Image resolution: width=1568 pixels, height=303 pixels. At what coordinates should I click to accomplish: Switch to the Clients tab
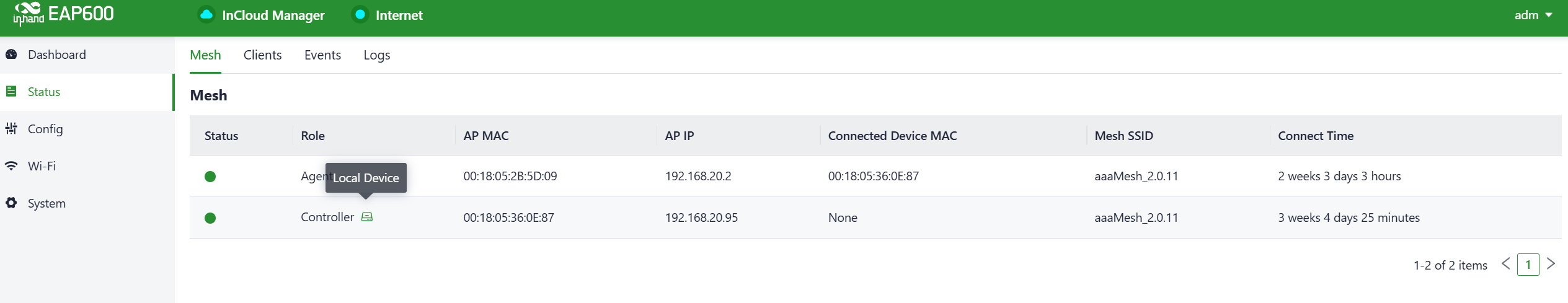click(262, 55)
